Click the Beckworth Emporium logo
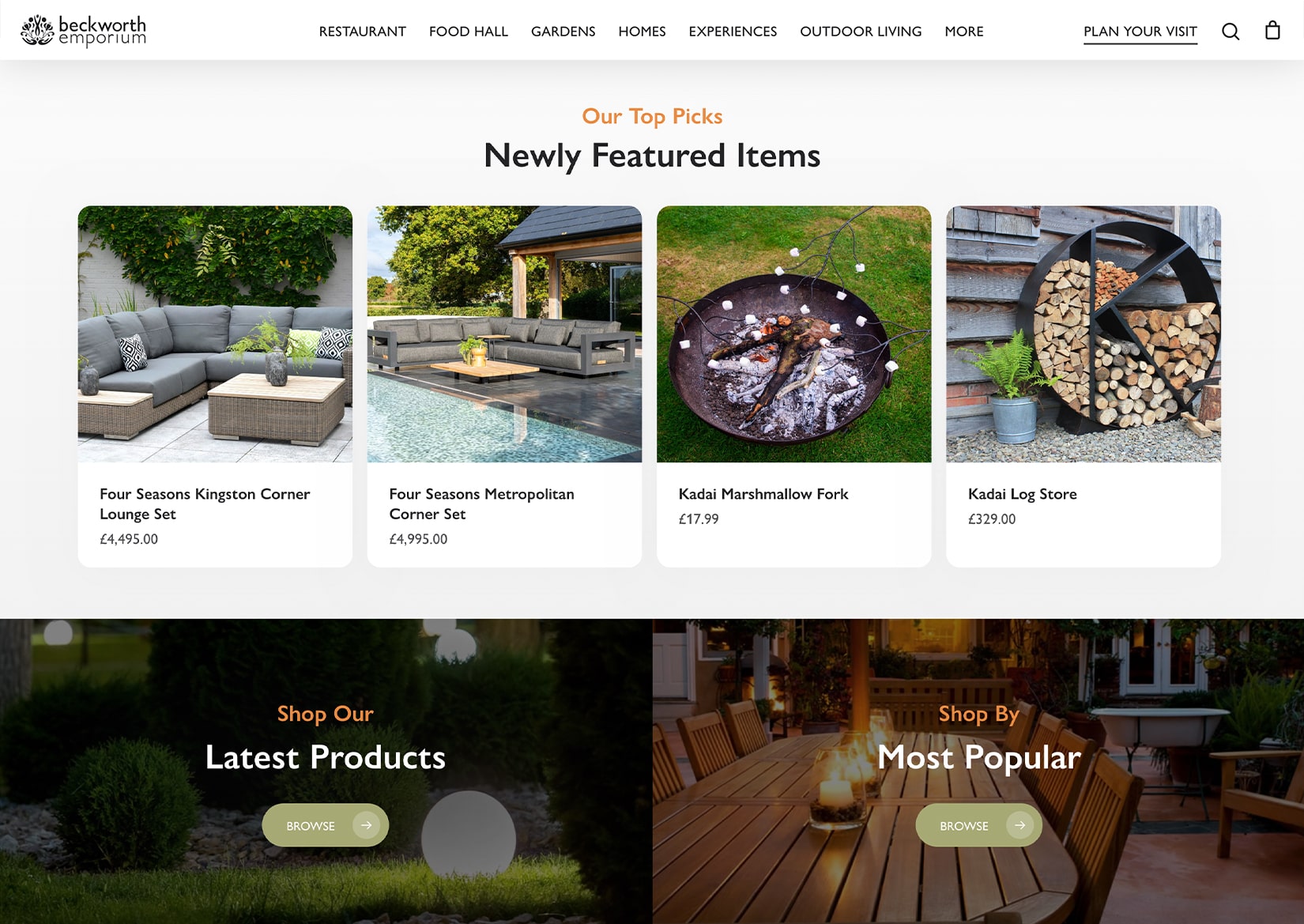 tap(83, 31)
